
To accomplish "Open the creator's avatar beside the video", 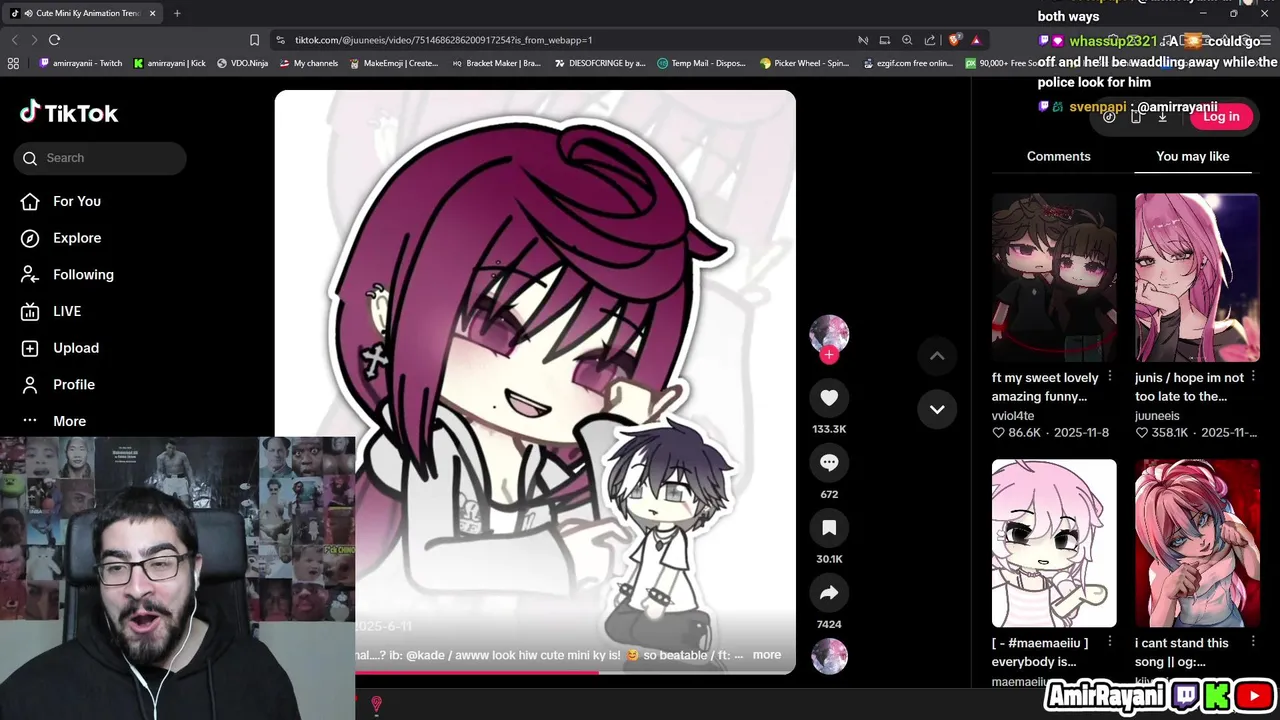I will coord(829,334).
